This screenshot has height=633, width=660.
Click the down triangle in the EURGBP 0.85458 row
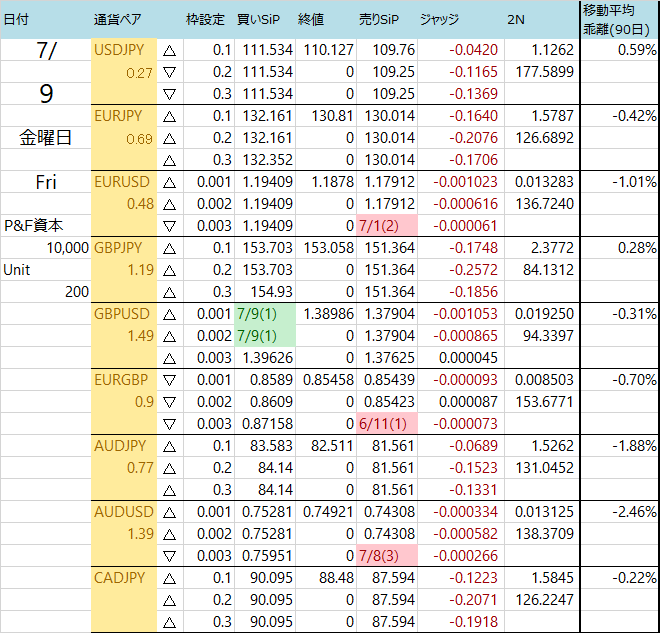(169, 381)
